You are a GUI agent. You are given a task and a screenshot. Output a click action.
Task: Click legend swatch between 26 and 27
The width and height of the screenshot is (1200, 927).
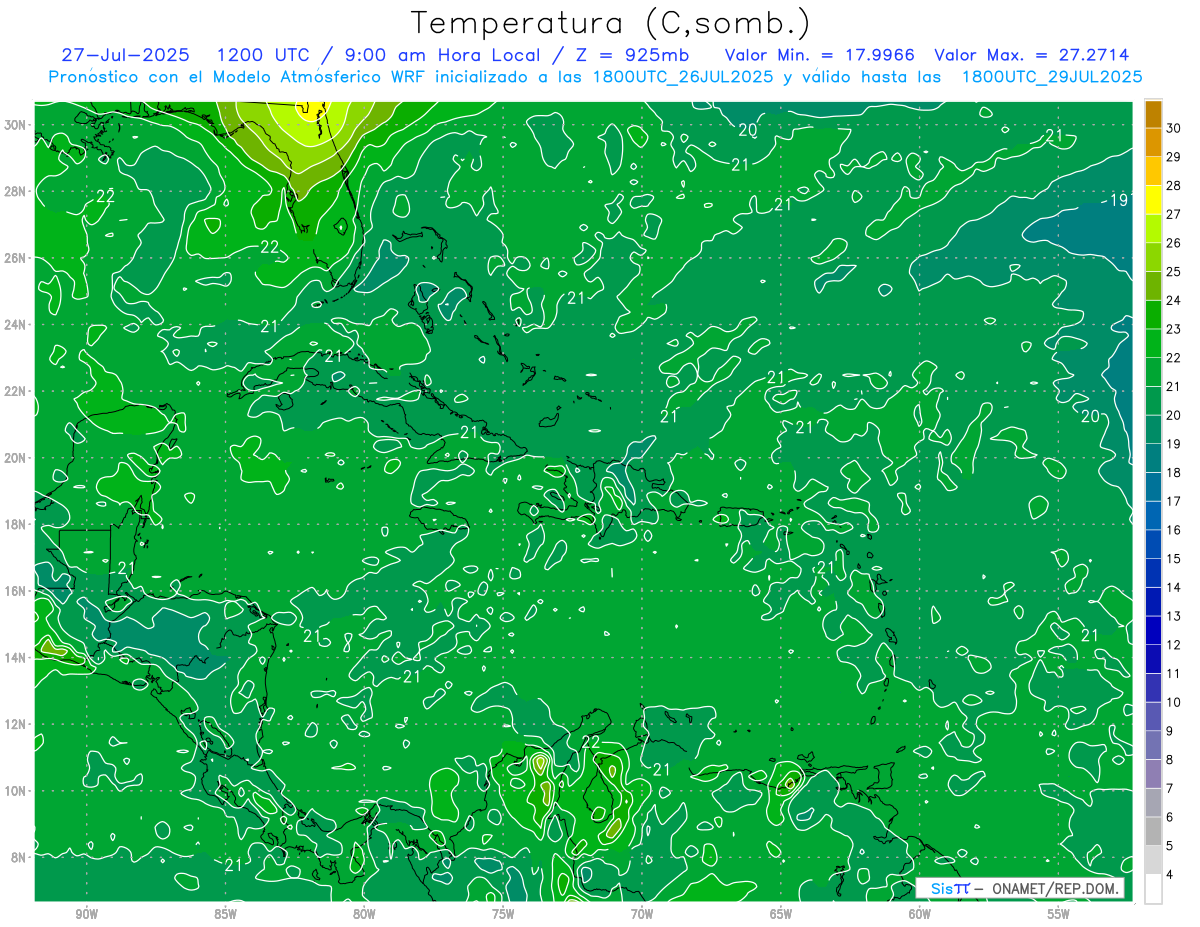point(1154,228)
